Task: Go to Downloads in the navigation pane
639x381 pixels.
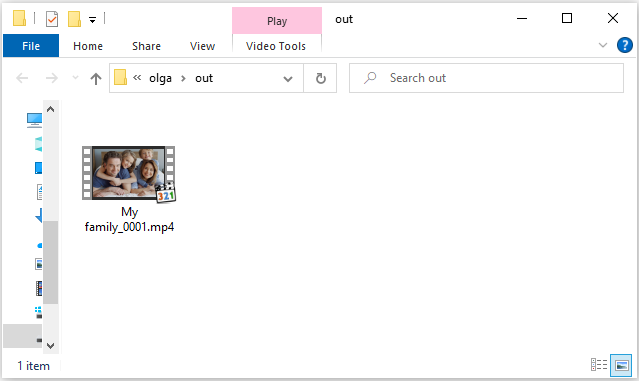Action: pyautogui.click(x=39, y=216)
